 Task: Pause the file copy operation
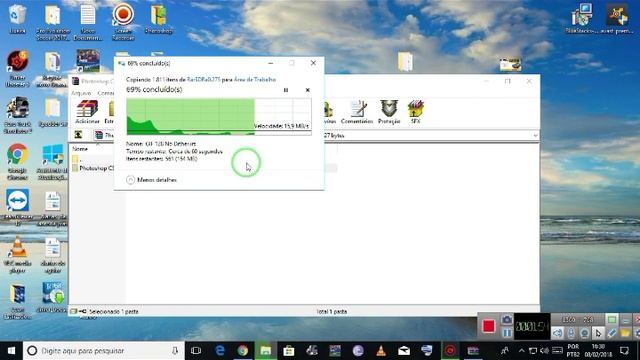286,90
